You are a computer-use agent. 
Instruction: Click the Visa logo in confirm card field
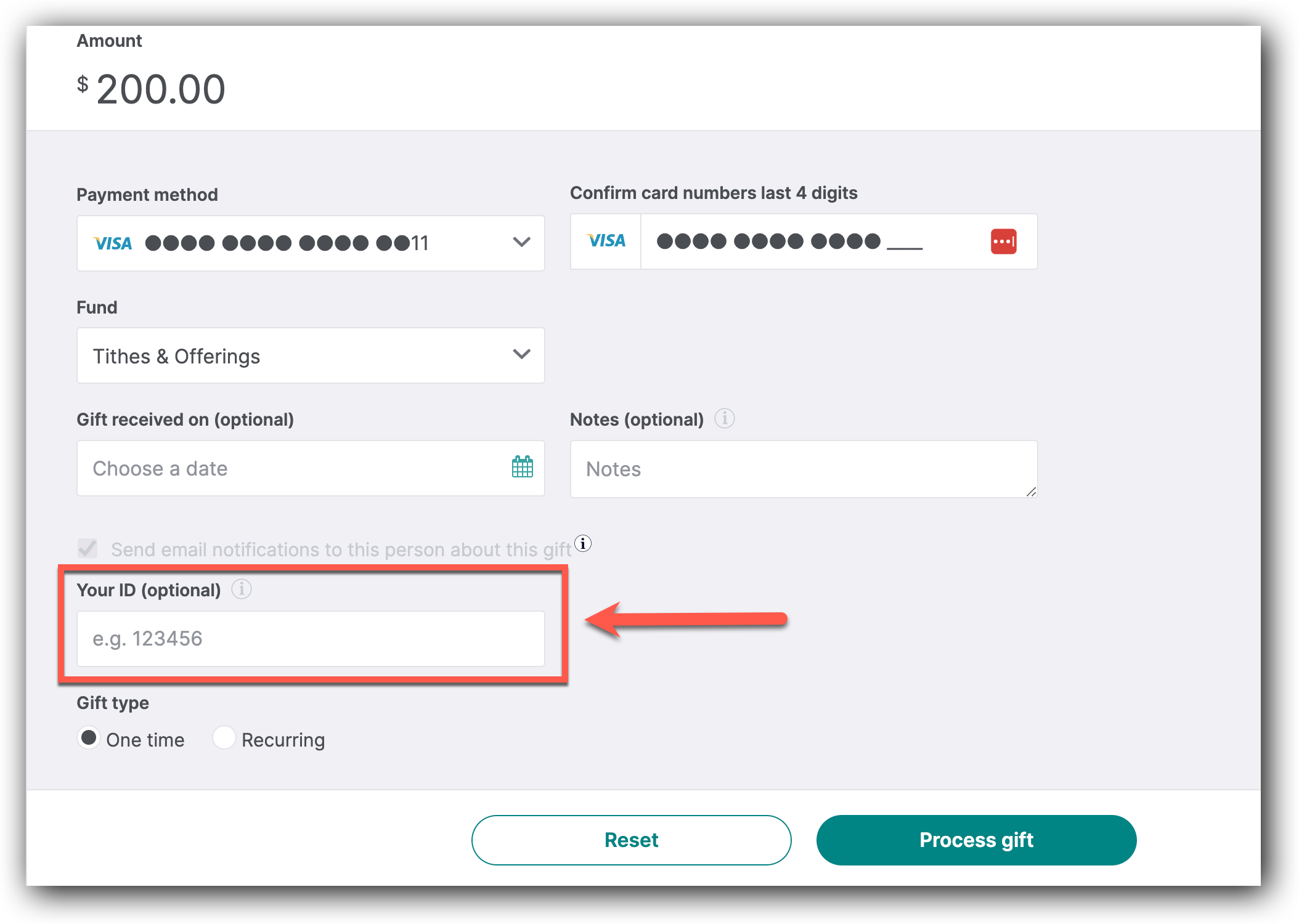(x=606, y=241)
